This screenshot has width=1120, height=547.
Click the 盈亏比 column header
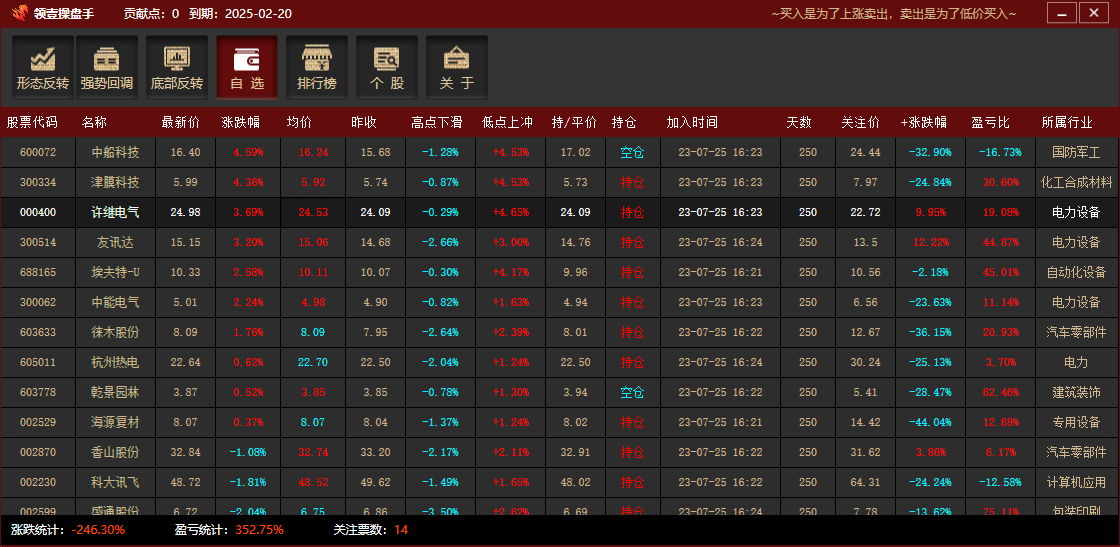(x=990, y=122)
